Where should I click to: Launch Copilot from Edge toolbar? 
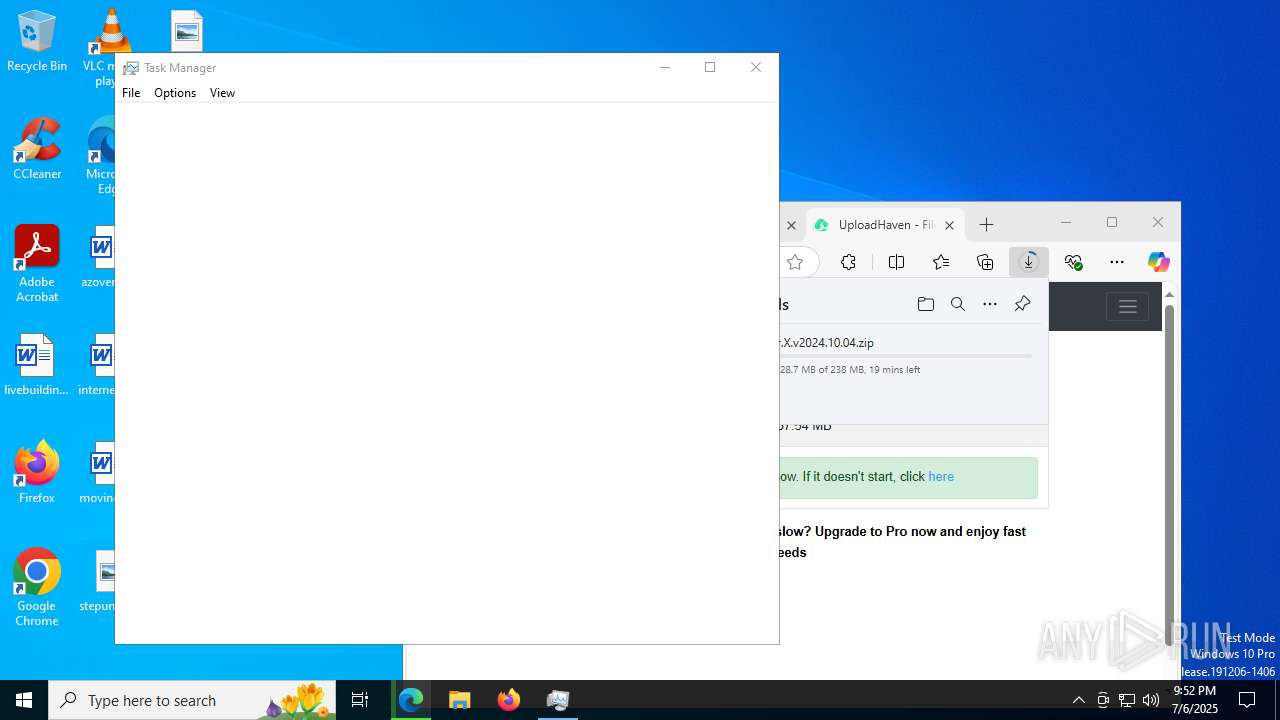(1159, 262)
